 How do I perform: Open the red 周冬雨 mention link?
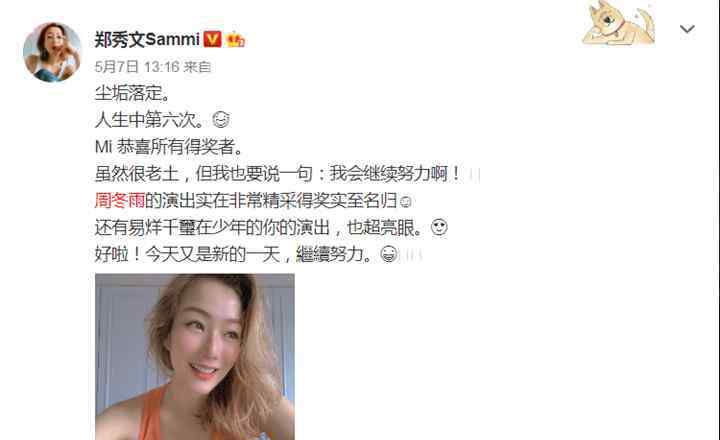pyautogui.click(x=120, y=200)
